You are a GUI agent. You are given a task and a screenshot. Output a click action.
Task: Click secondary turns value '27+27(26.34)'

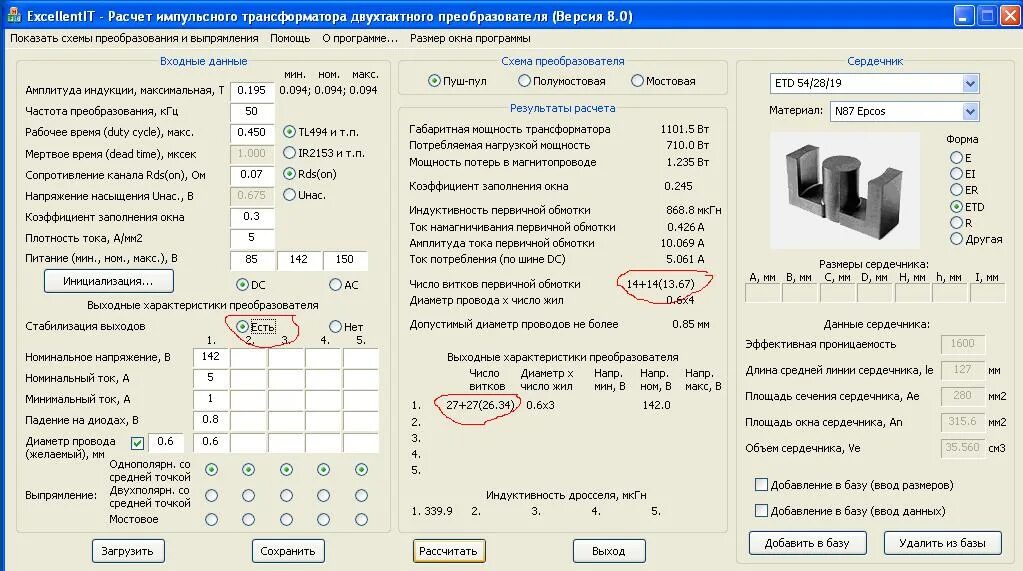point(481,405)
